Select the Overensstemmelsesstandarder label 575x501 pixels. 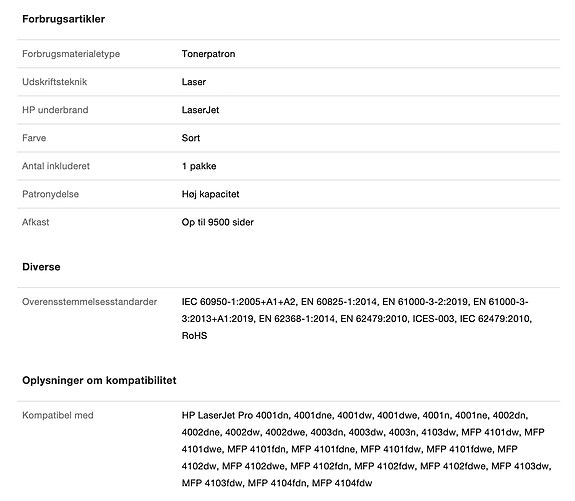pyautogui.click(x=89, y=302)
